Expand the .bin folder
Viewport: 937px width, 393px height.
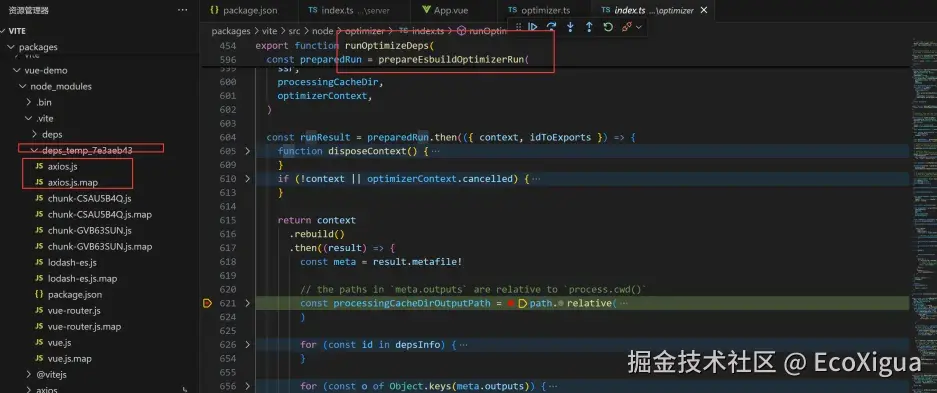tap(28, 103)
